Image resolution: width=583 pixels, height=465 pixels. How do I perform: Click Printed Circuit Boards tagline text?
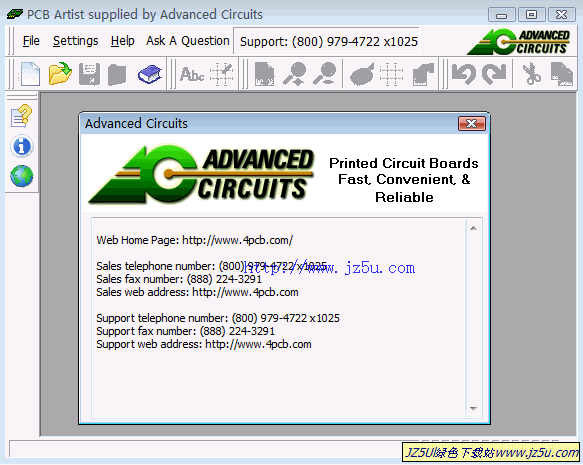point(404,180)
